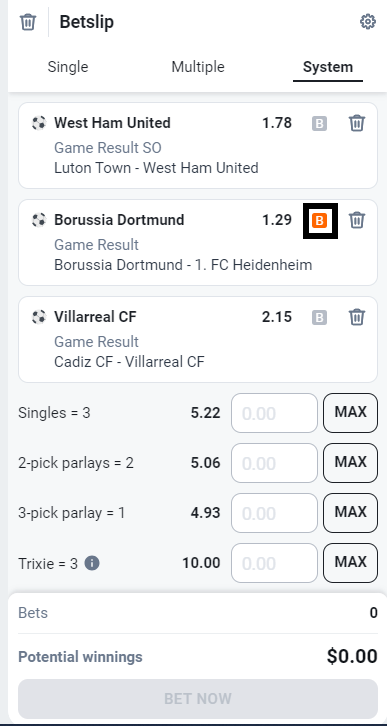Click soccer ball icon beside West Ham United
Image resolution: width=387 pixels, height=726 pixels.
point(39,123)
